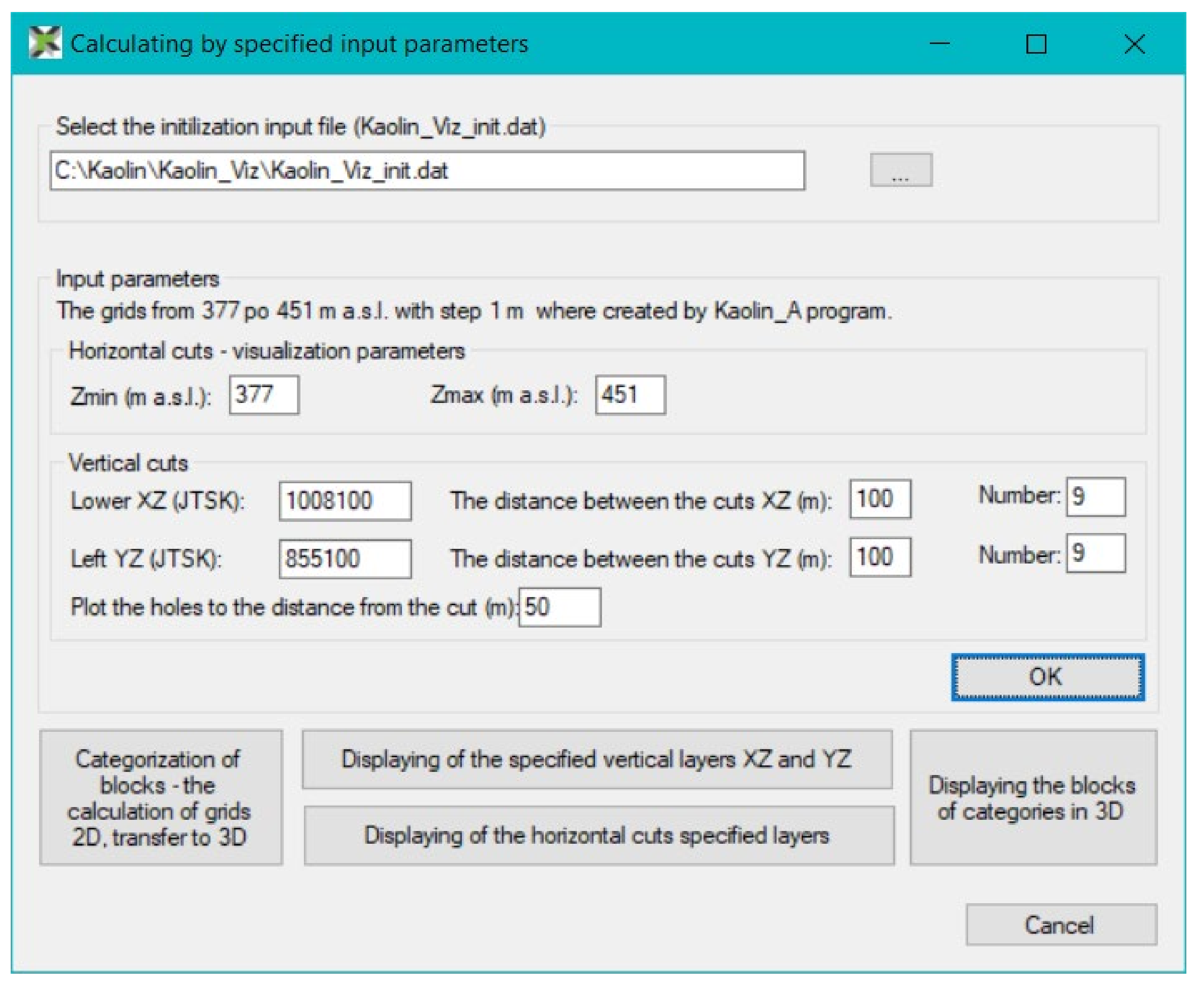The height and width of the screenshot is (985, 1204).
Task: Click the browse '...' file button
Action: coord(900,170)
